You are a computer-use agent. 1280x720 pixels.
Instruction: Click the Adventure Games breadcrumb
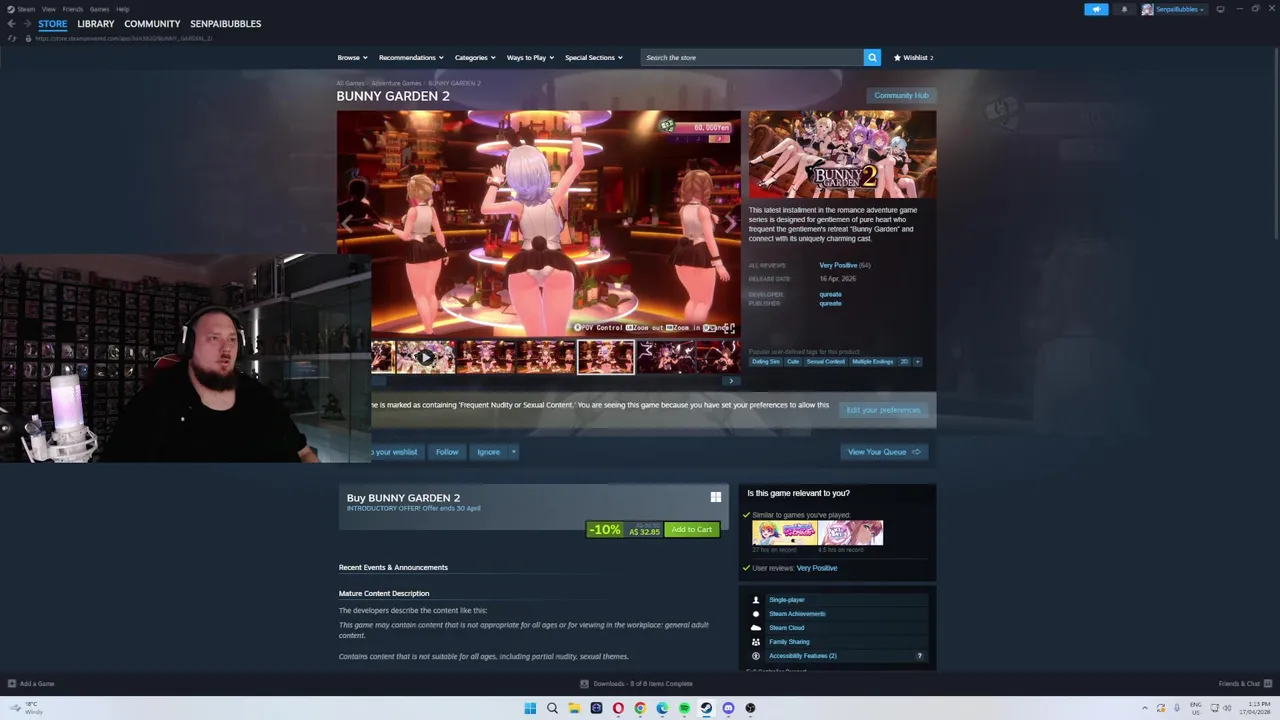tap(396, 83)
